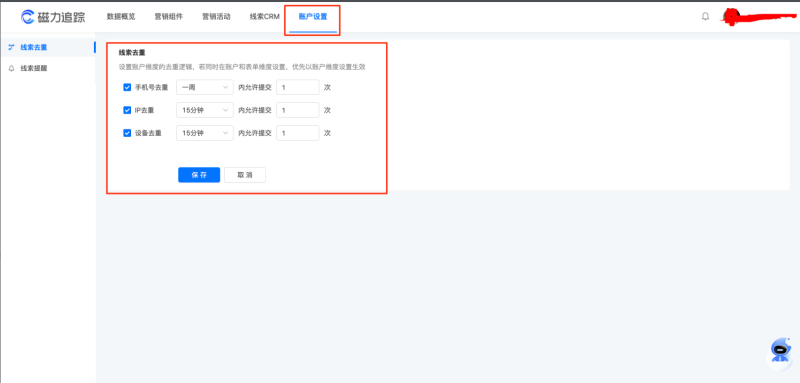The width and height of the screenshot is (800, 383).
Task: Select 线索提醒 in the sidebar
Action: 34,68
